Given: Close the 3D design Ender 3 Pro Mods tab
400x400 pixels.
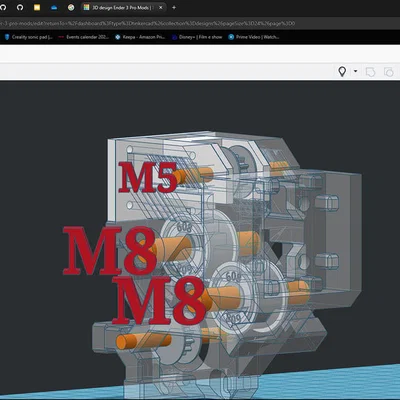Looking at the screenshot, I should point(160,7).
